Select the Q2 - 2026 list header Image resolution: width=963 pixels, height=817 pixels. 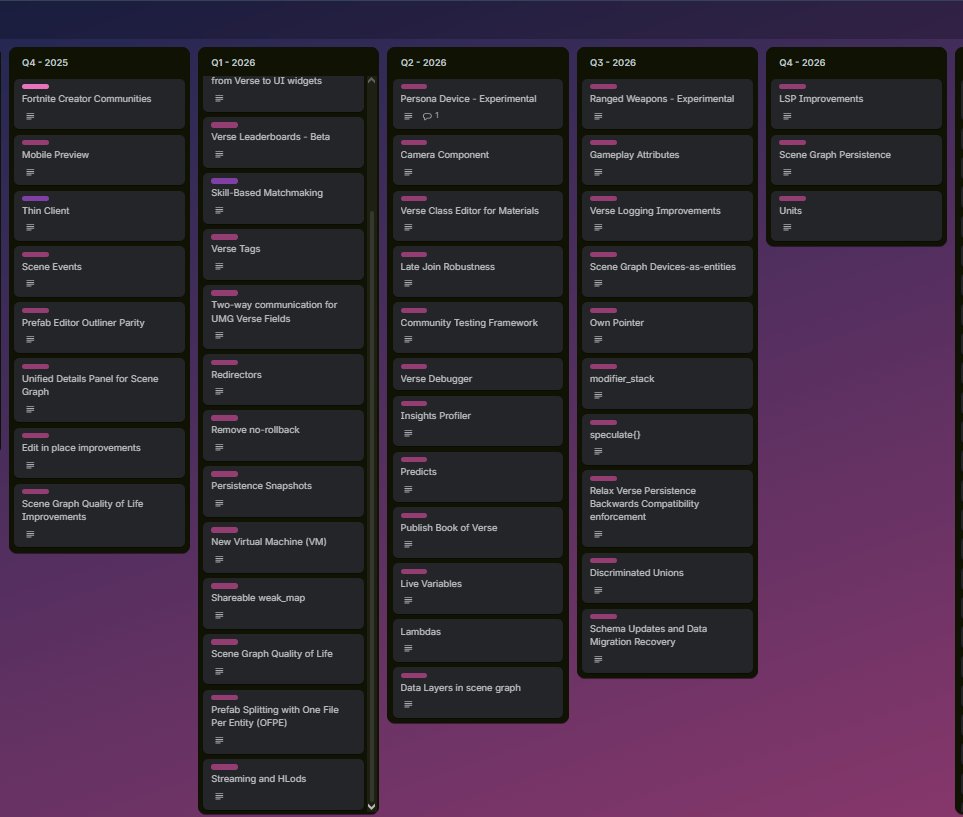[x=423, y=63]
